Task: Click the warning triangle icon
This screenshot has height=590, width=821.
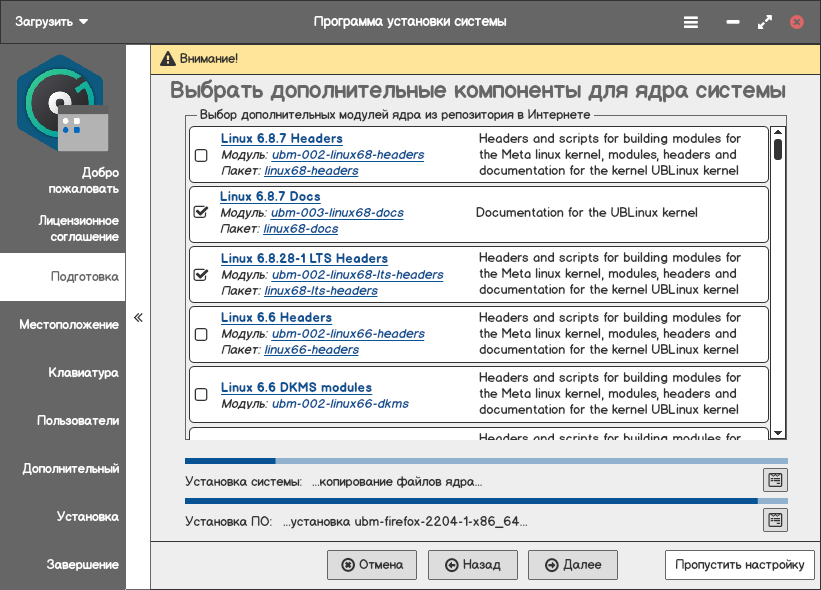Action: 167,59
